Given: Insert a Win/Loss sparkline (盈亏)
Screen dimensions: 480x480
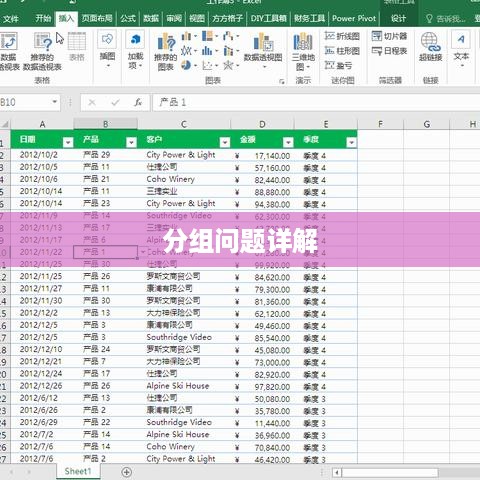Looking at the screenshot, I should [x=339, y=65].
